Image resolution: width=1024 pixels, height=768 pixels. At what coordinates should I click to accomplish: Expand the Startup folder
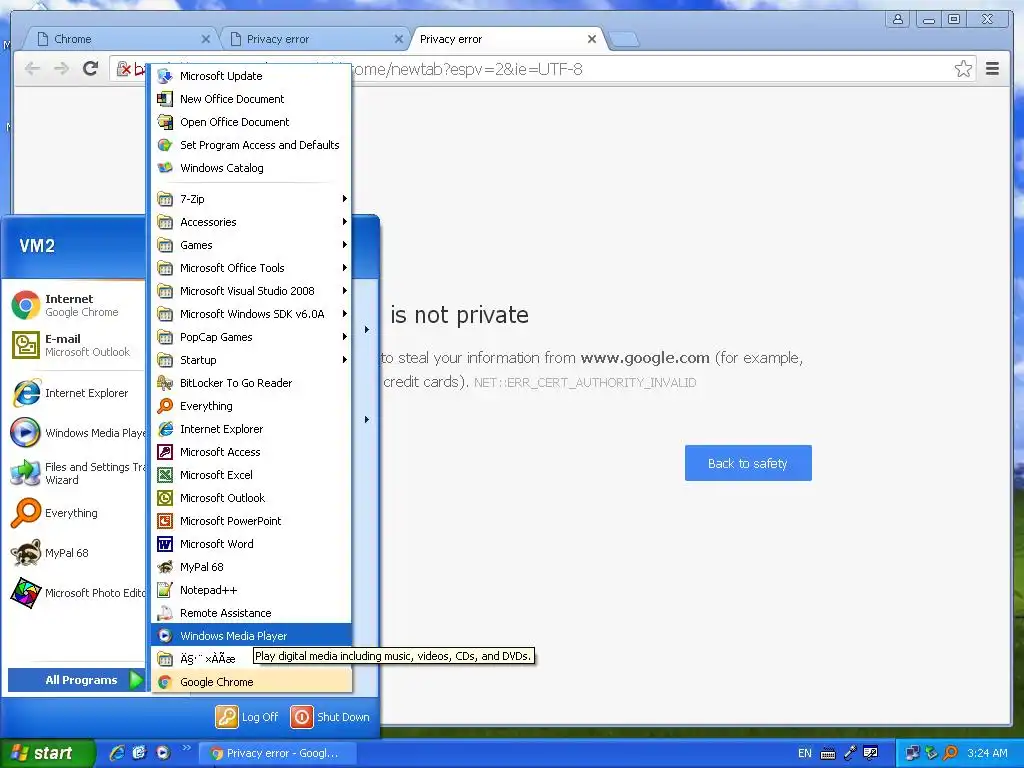pyautogui.click(x=251, y=360)
